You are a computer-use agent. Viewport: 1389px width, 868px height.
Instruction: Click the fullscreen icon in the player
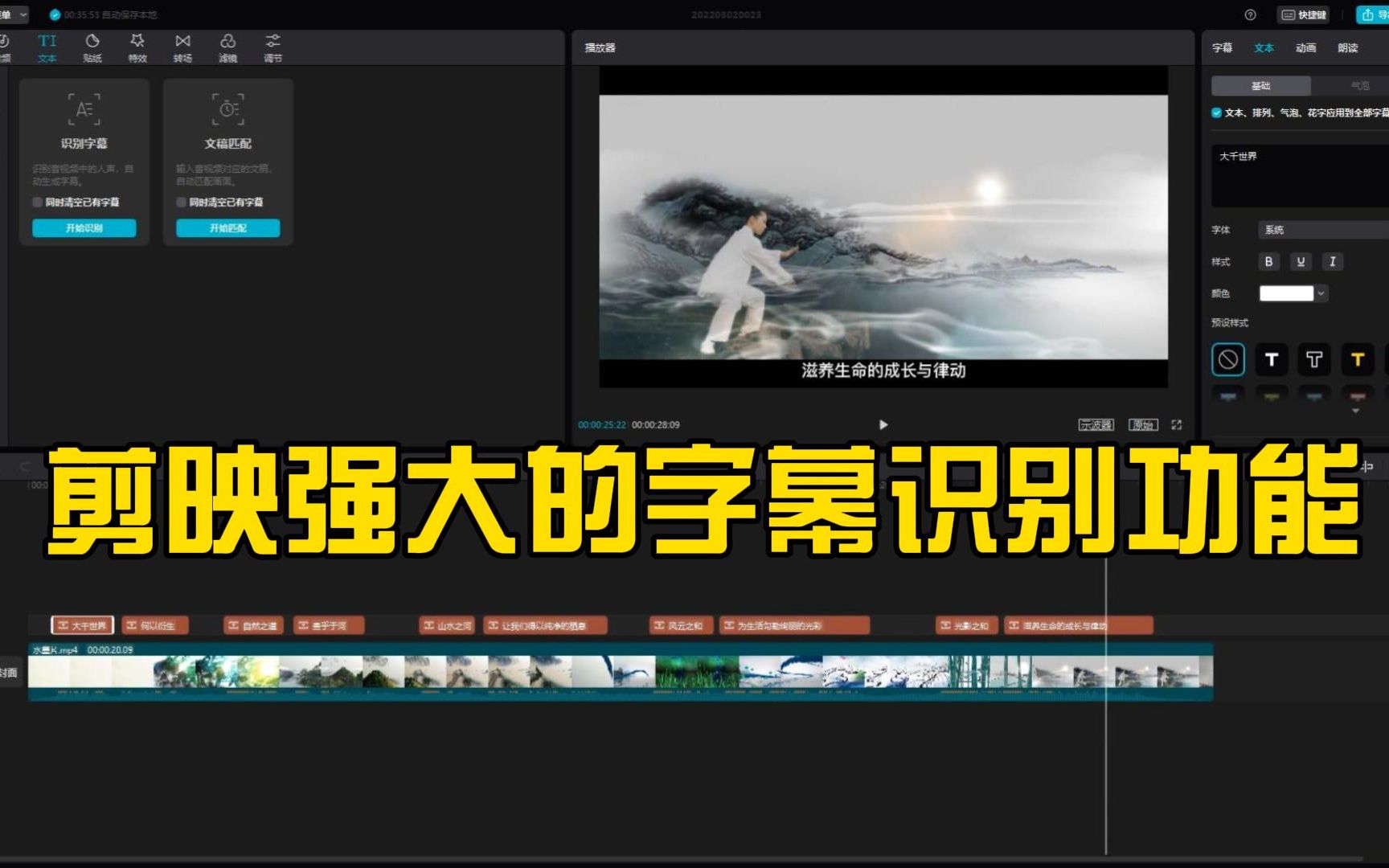coord(1177,425)
